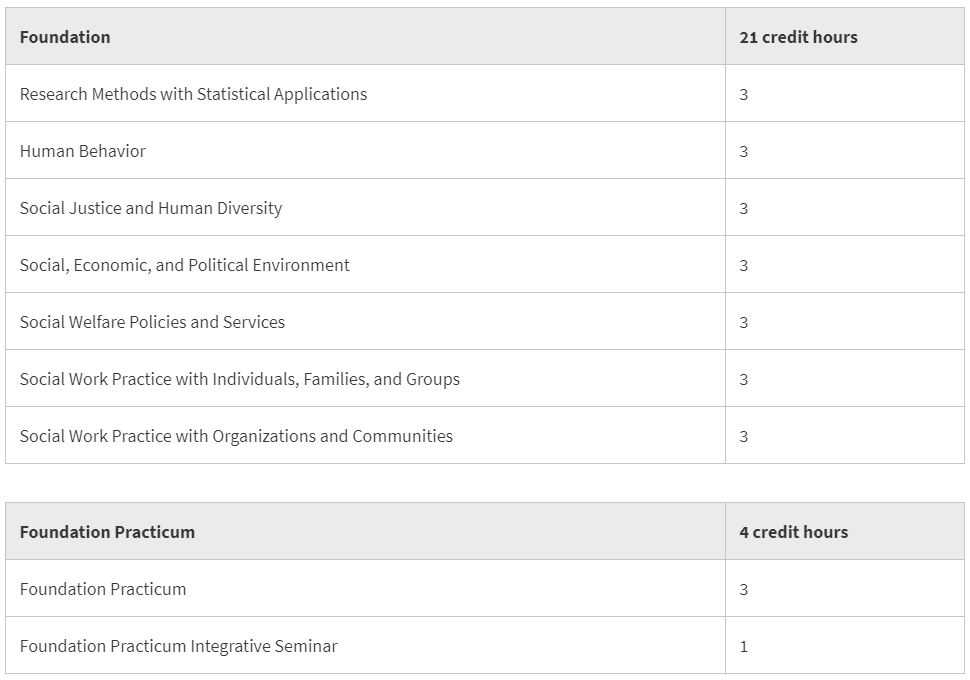Click the "Foundation" table header cell
The width and height of the screenshot is (970, 680).
point(65,37)
